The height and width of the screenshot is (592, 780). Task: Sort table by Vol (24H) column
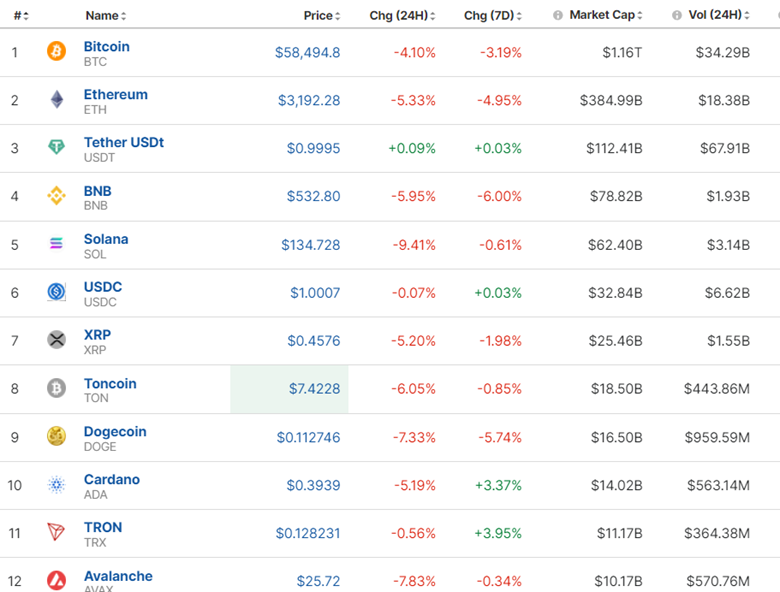point(719,15)
